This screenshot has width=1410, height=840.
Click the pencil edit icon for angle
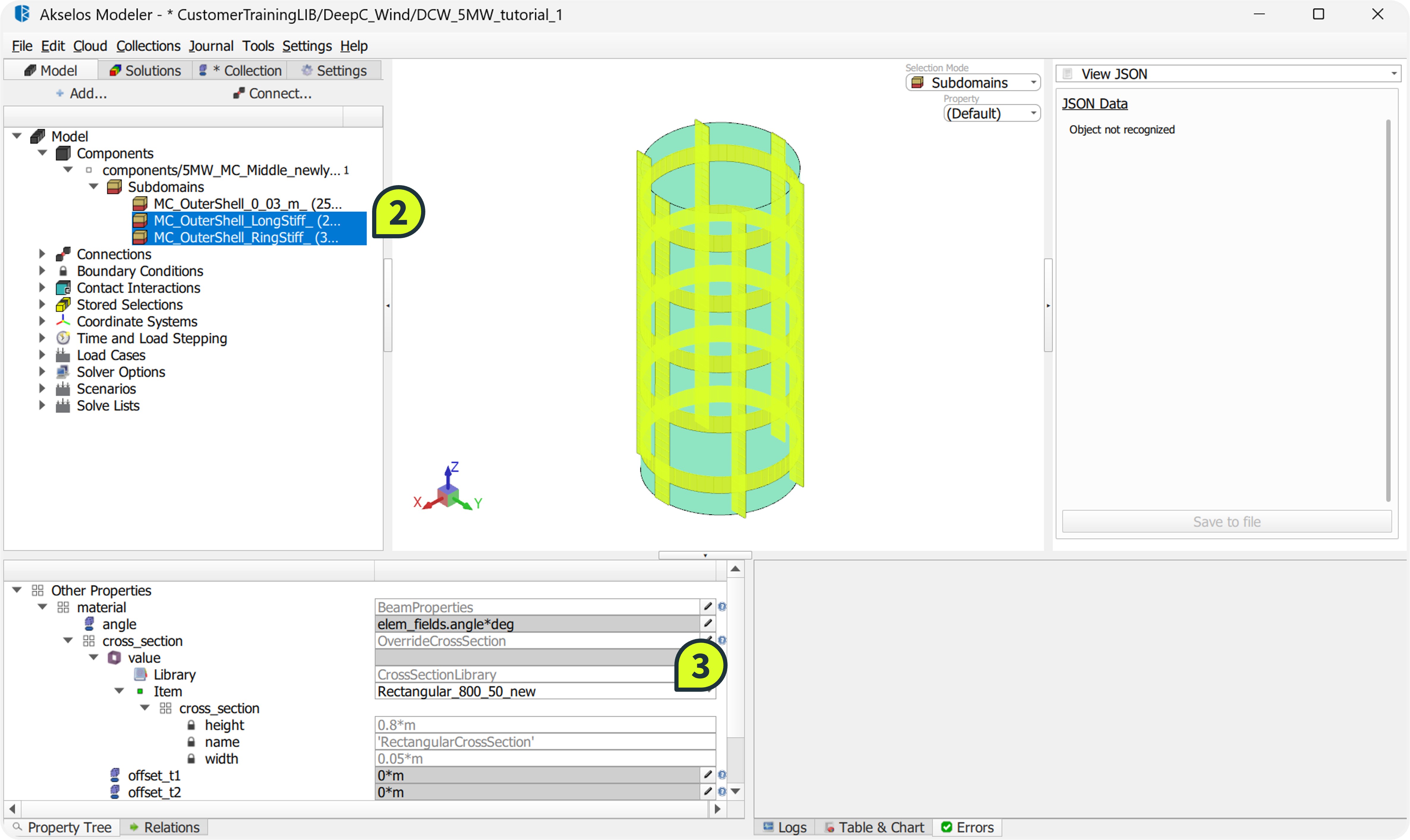708,624
